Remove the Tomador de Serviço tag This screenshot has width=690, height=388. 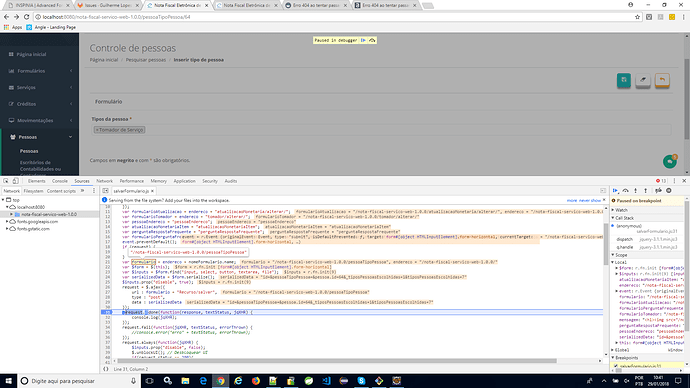(x=97, y=130)
